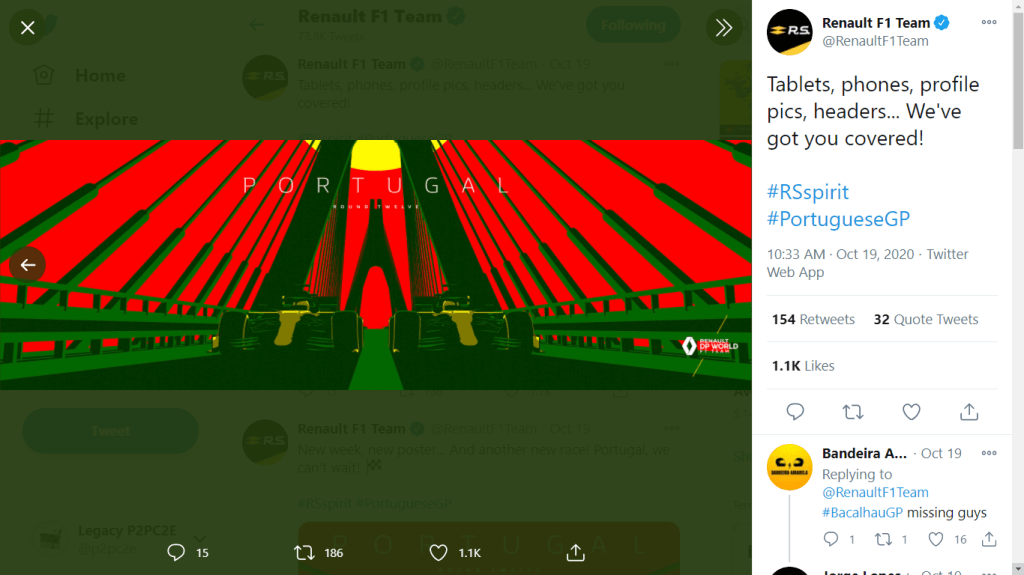
Task: Show the 1.1K Likes list
Action: [x=803, y=366]
